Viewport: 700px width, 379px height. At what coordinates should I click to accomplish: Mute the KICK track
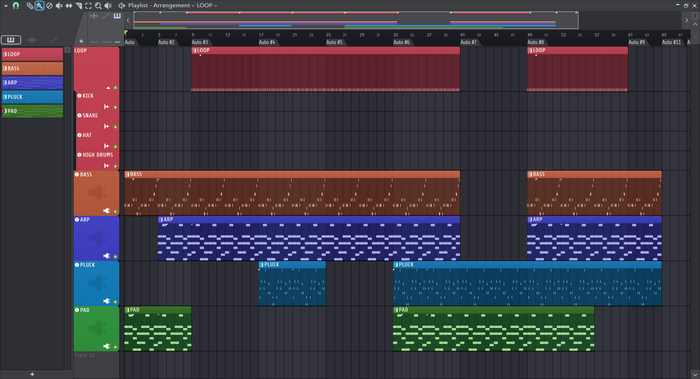115,107
